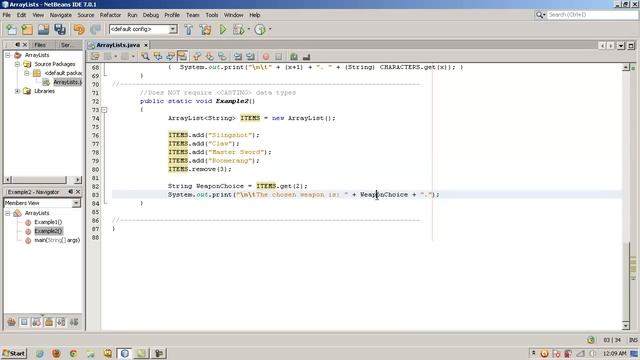Click the NetBeans taskbar button
This screenshot has width=640, height=360.
(x=124, y=353)
